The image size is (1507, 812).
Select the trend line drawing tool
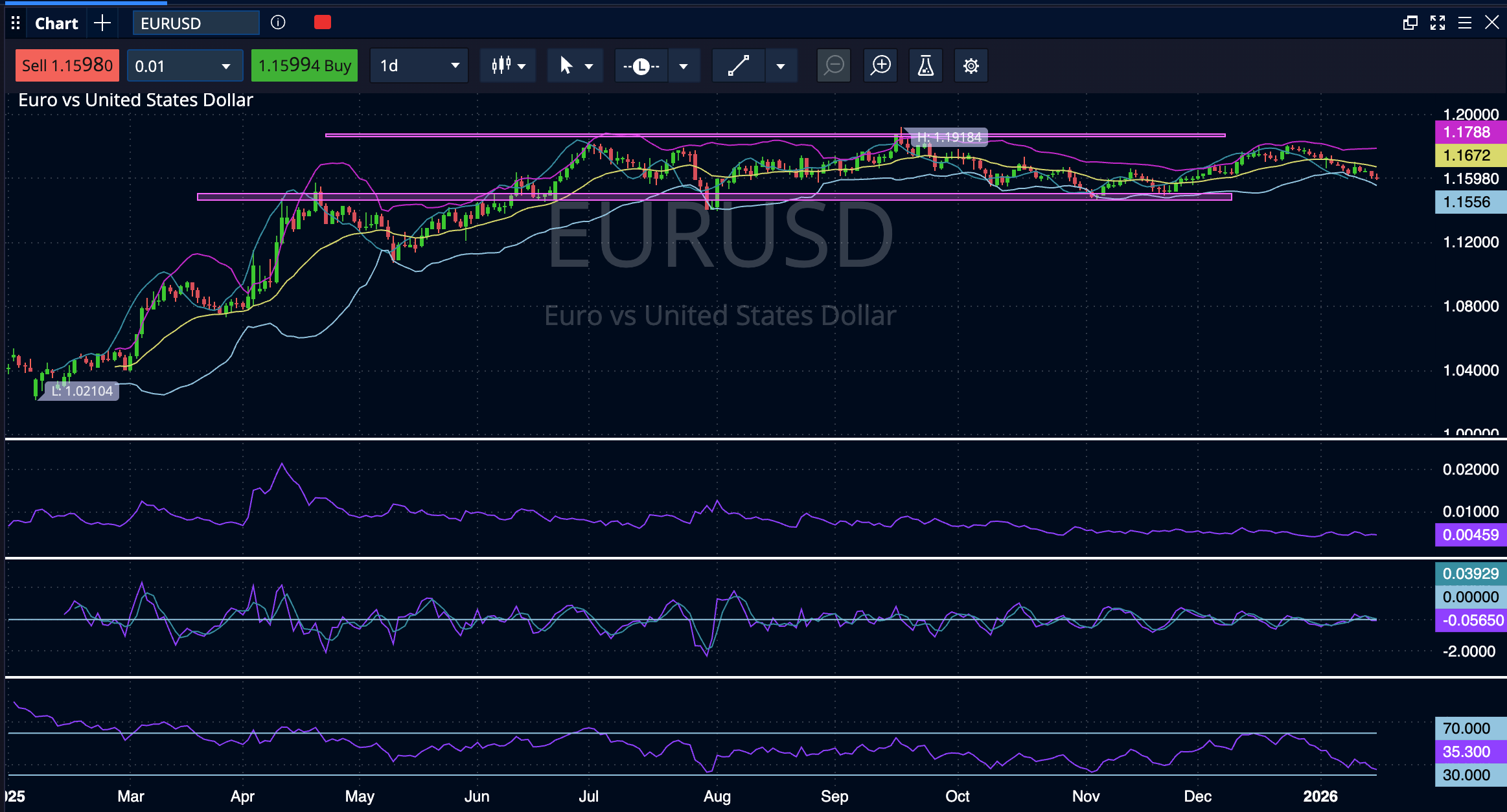click(x=737, y=65)
